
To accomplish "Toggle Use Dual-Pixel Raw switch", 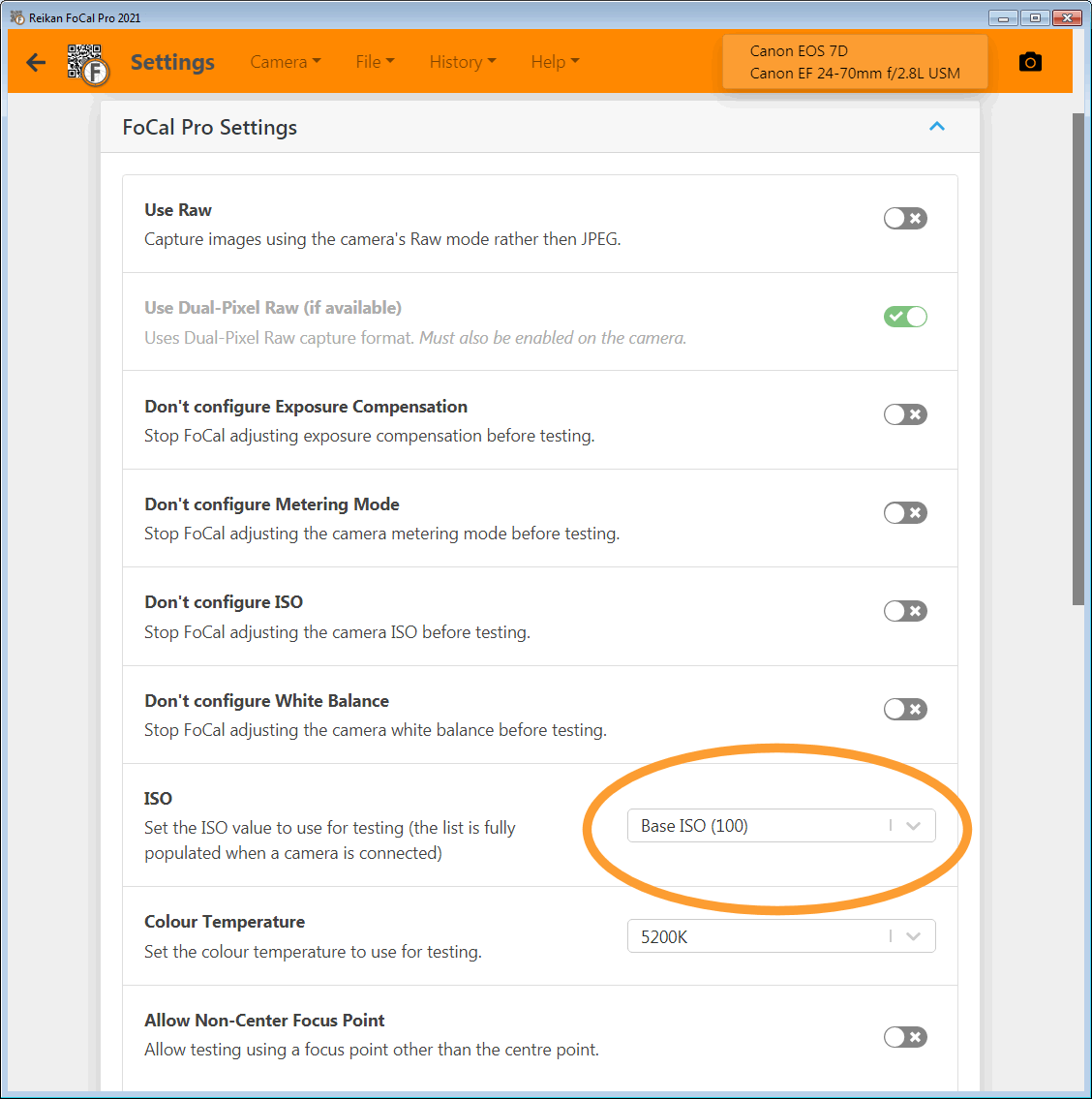I will (x=905, y=317).
